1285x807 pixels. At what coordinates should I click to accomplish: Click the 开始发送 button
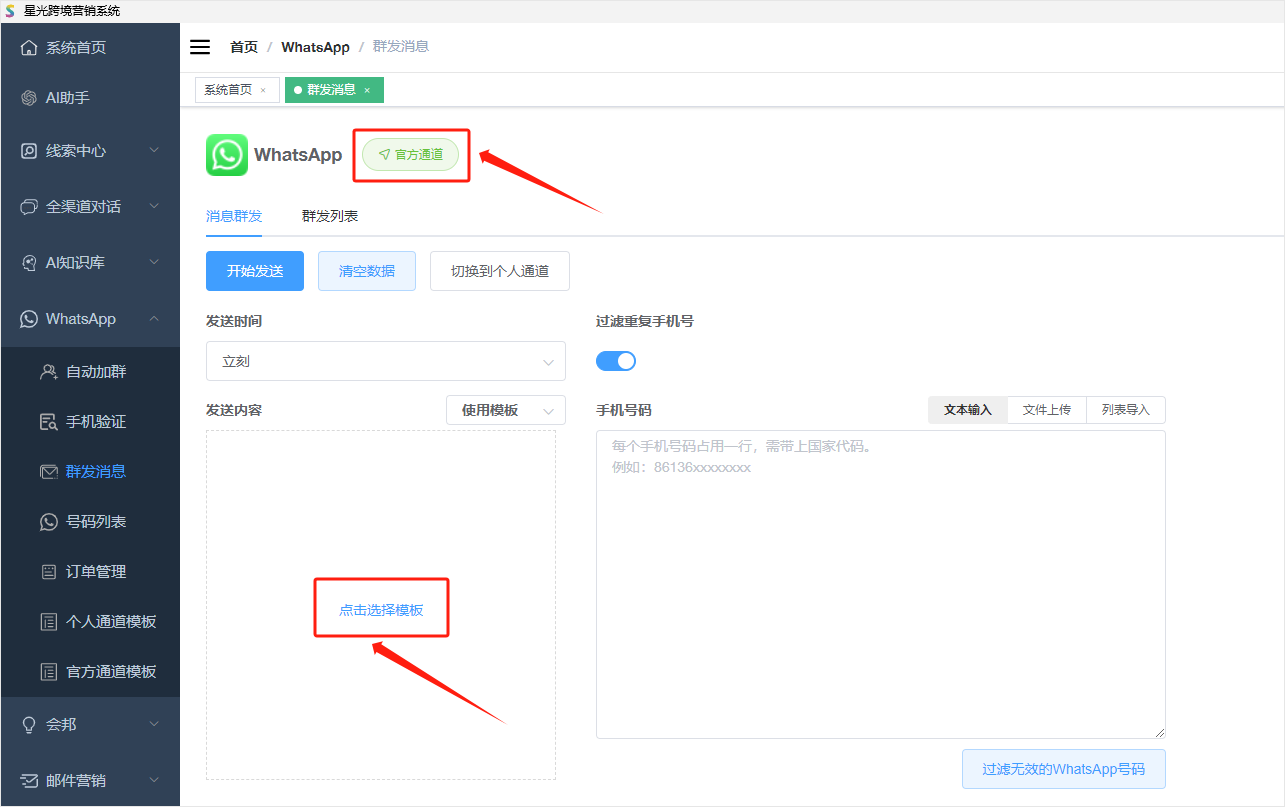click(x=255, y=271)
